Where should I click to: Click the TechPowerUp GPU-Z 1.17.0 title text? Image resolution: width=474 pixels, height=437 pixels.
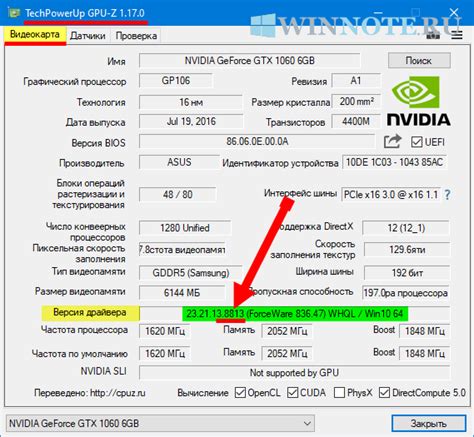(x=85, y=13)
